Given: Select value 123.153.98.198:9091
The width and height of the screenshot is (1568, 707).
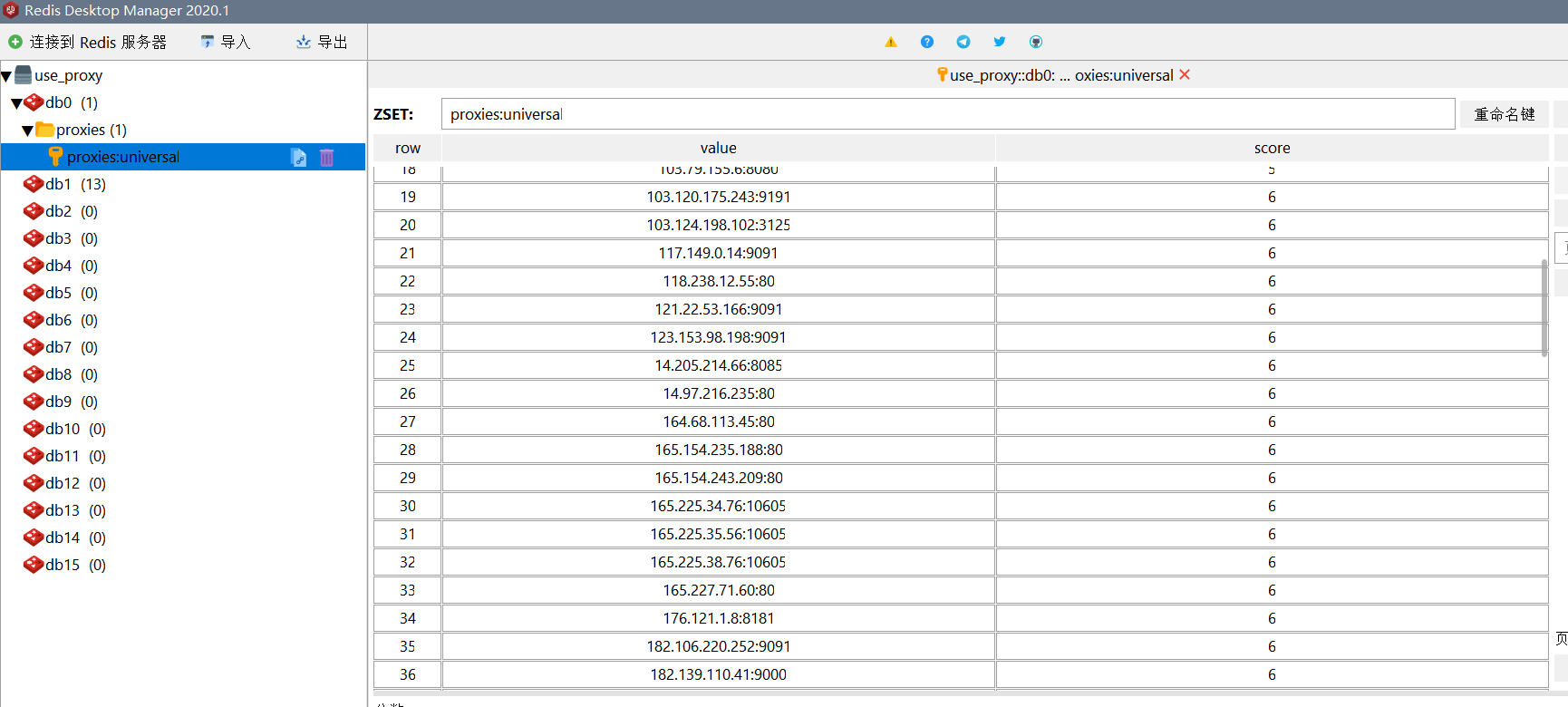Looking at the screenshot, I should tap(719, 337).
